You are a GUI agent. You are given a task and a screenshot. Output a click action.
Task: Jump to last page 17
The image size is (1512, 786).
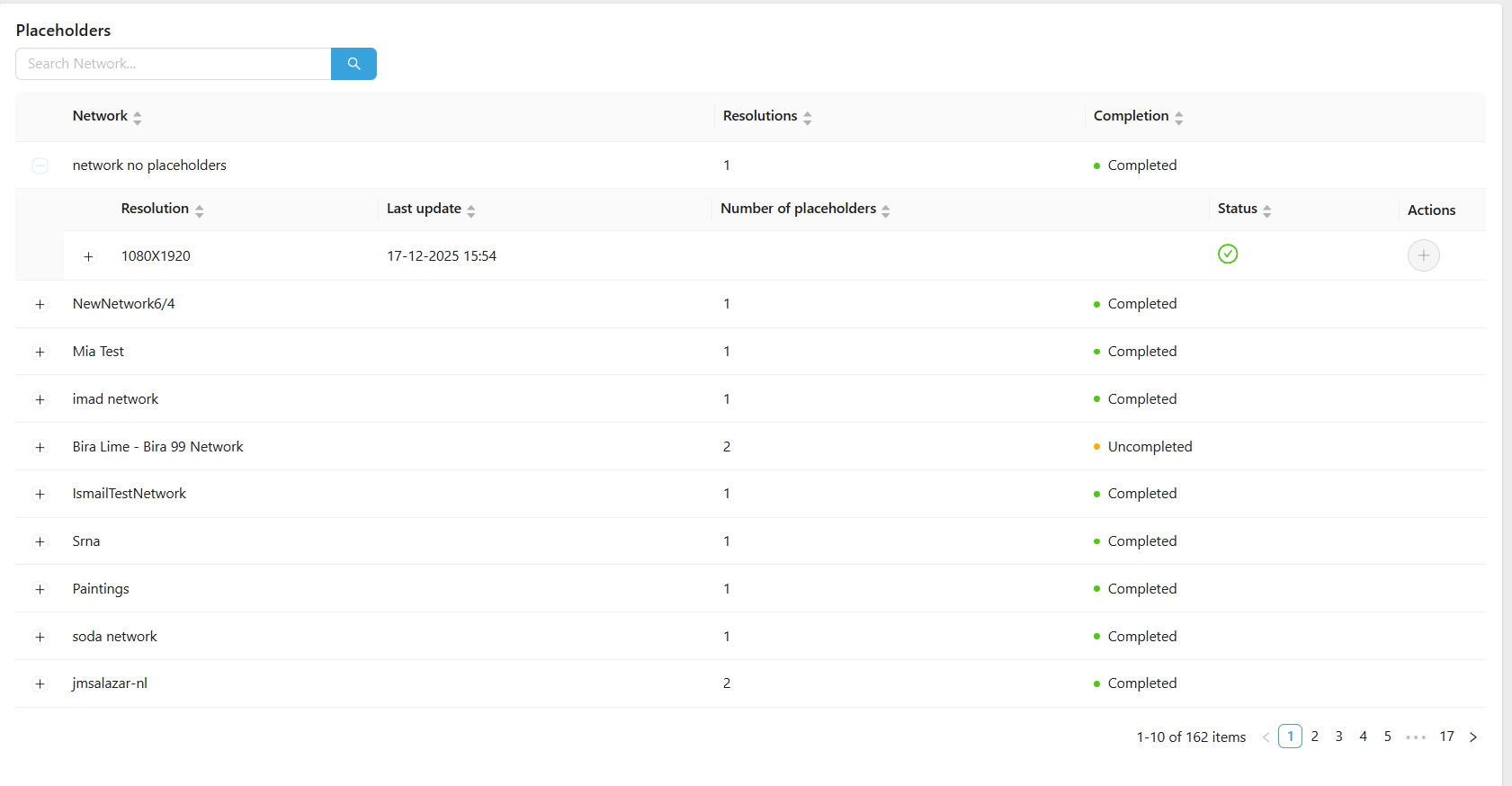point(1446,737)
